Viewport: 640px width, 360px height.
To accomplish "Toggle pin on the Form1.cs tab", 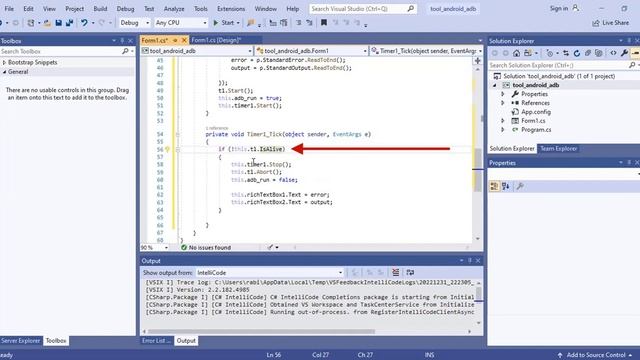I will click(x=175, y=40).
